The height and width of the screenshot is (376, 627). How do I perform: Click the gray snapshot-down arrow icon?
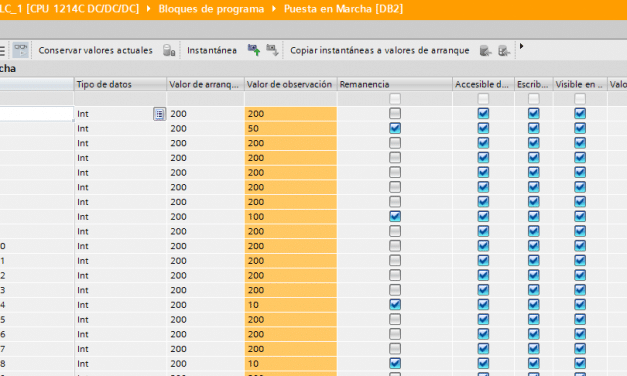(x=272, y=50)
